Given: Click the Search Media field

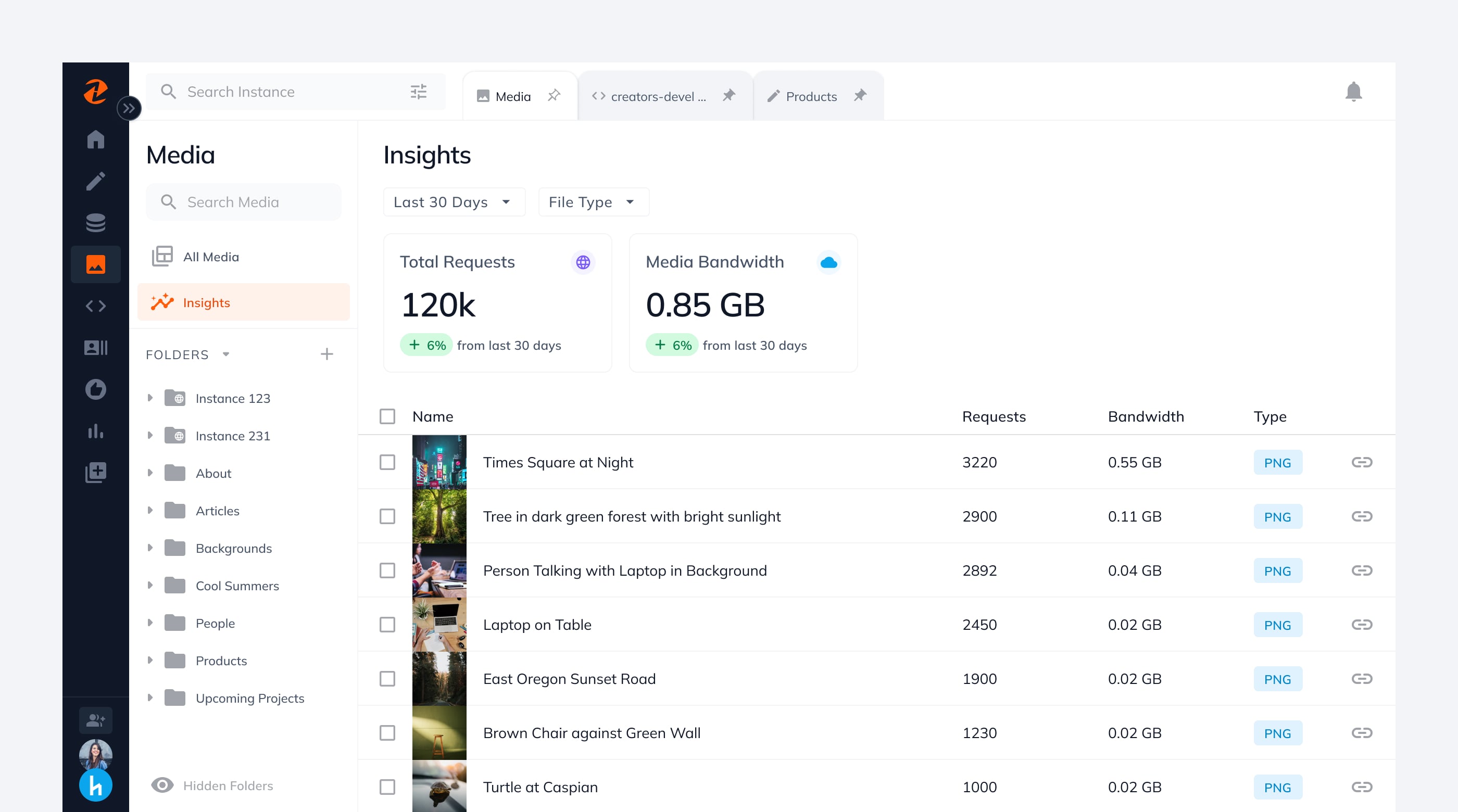Looking at the screenshot, I should (243, 202).
